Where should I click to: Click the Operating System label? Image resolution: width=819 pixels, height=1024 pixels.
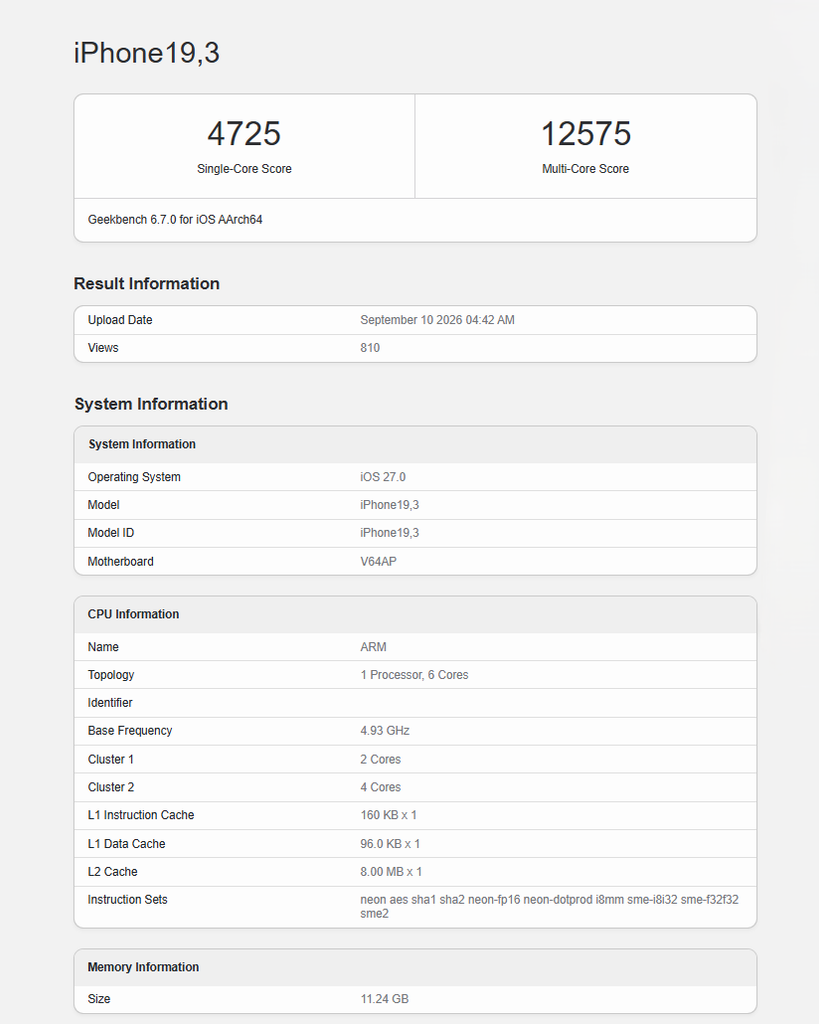(x=134, y=477)
